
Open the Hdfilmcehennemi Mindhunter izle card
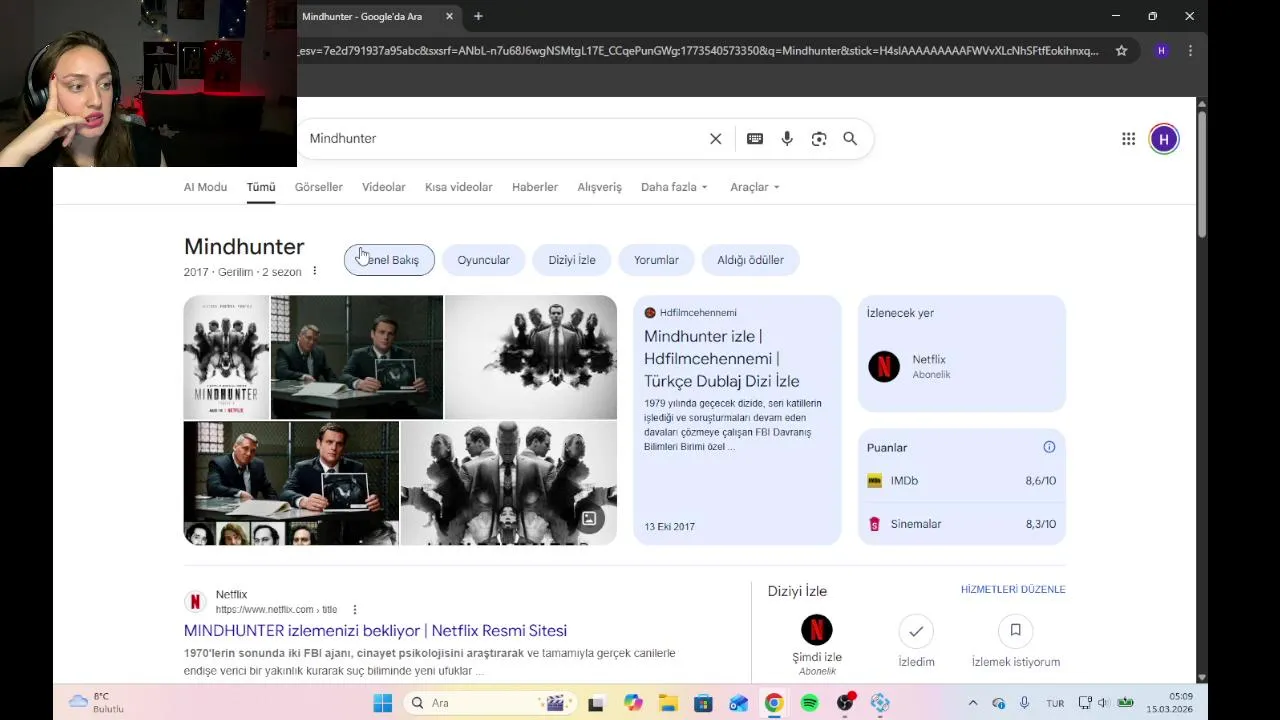(737, 420)
